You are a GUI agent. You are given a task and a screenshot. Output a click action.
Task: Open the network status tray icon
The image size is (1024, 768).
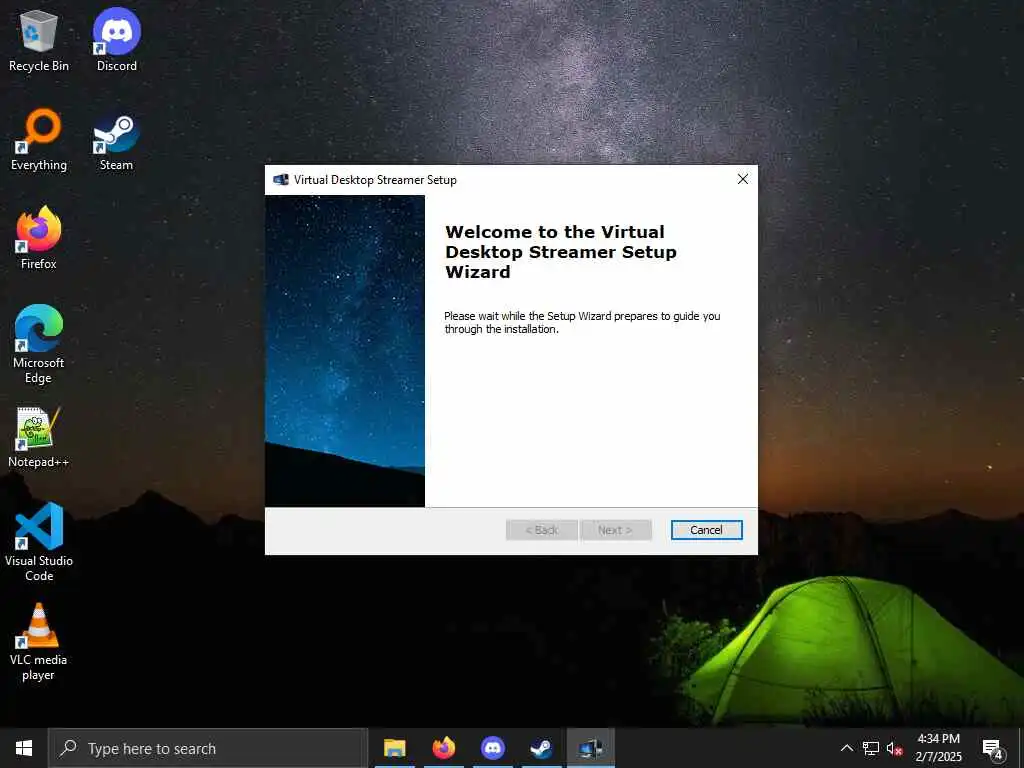[871, 748]
